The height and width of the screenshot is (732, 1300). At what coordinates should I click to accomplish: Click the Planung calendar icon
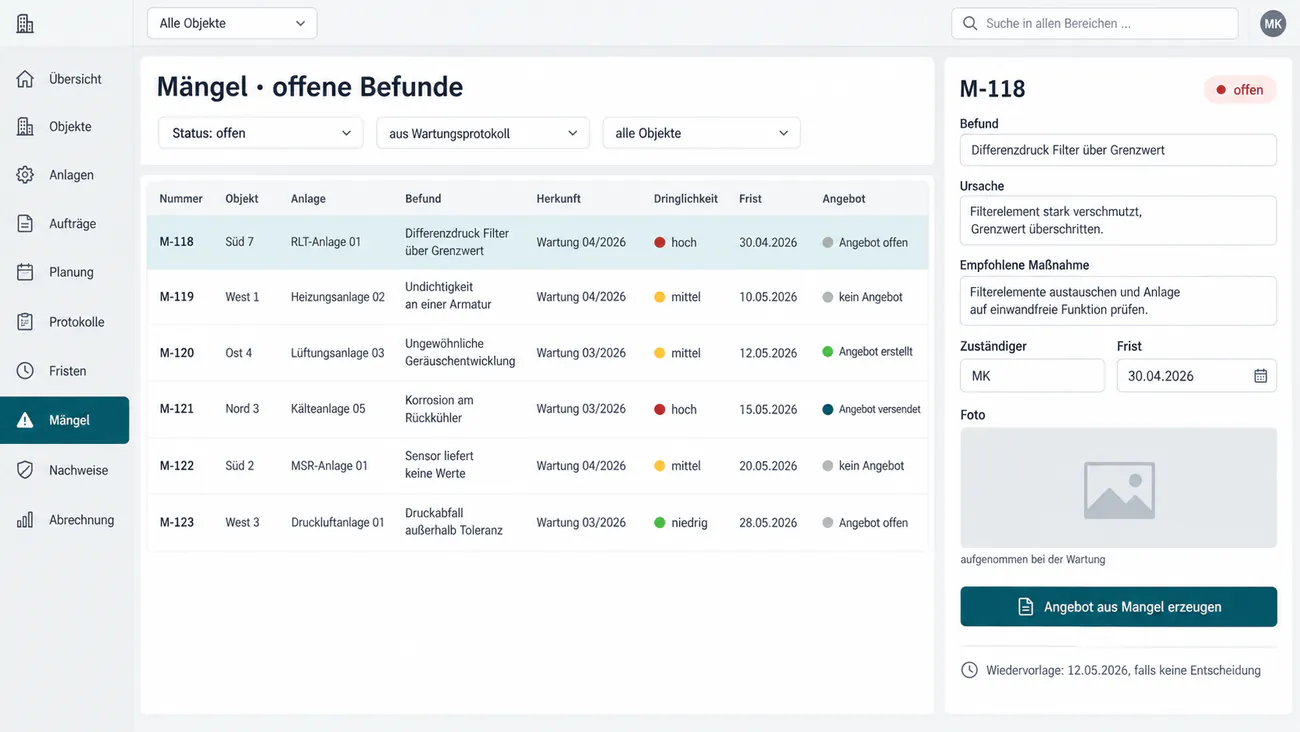(25, 272)
